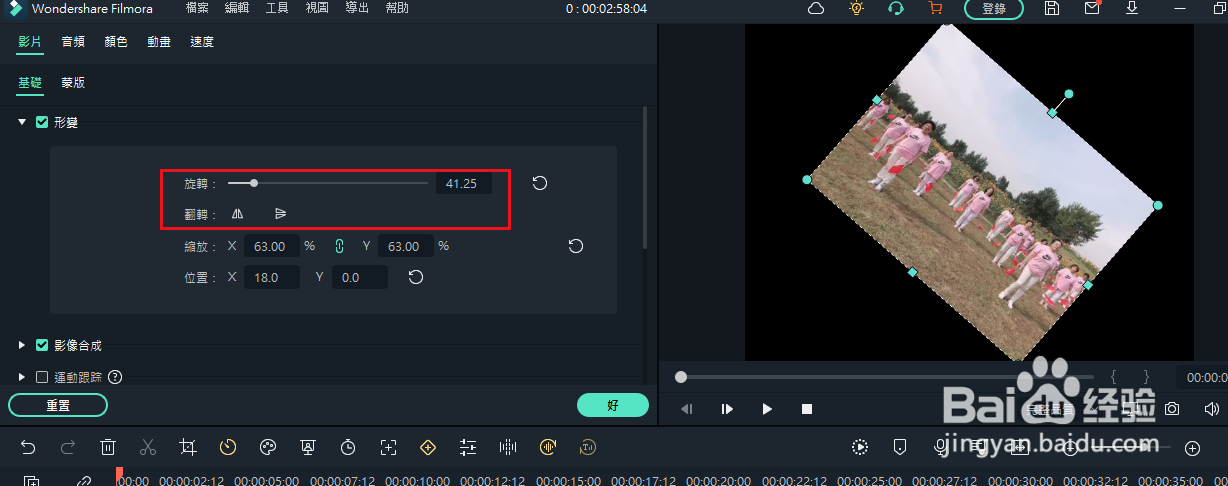Screen dimensions: 1228x486
Task: Reset scale with circular arrow icon
Action: [576, 246]
